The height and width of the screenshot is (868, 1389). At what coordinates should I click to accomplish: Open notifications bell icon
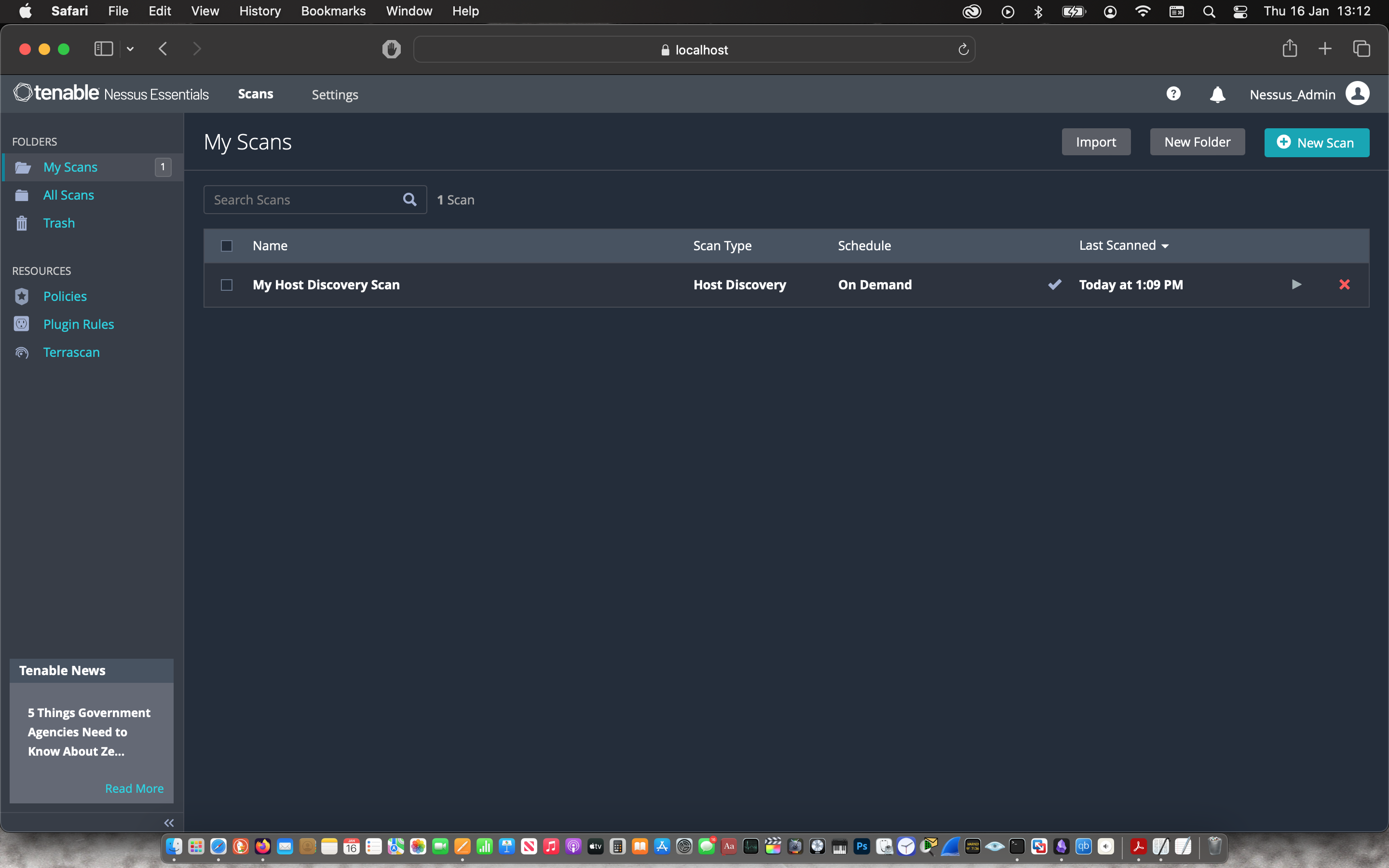pos(1217,95)
